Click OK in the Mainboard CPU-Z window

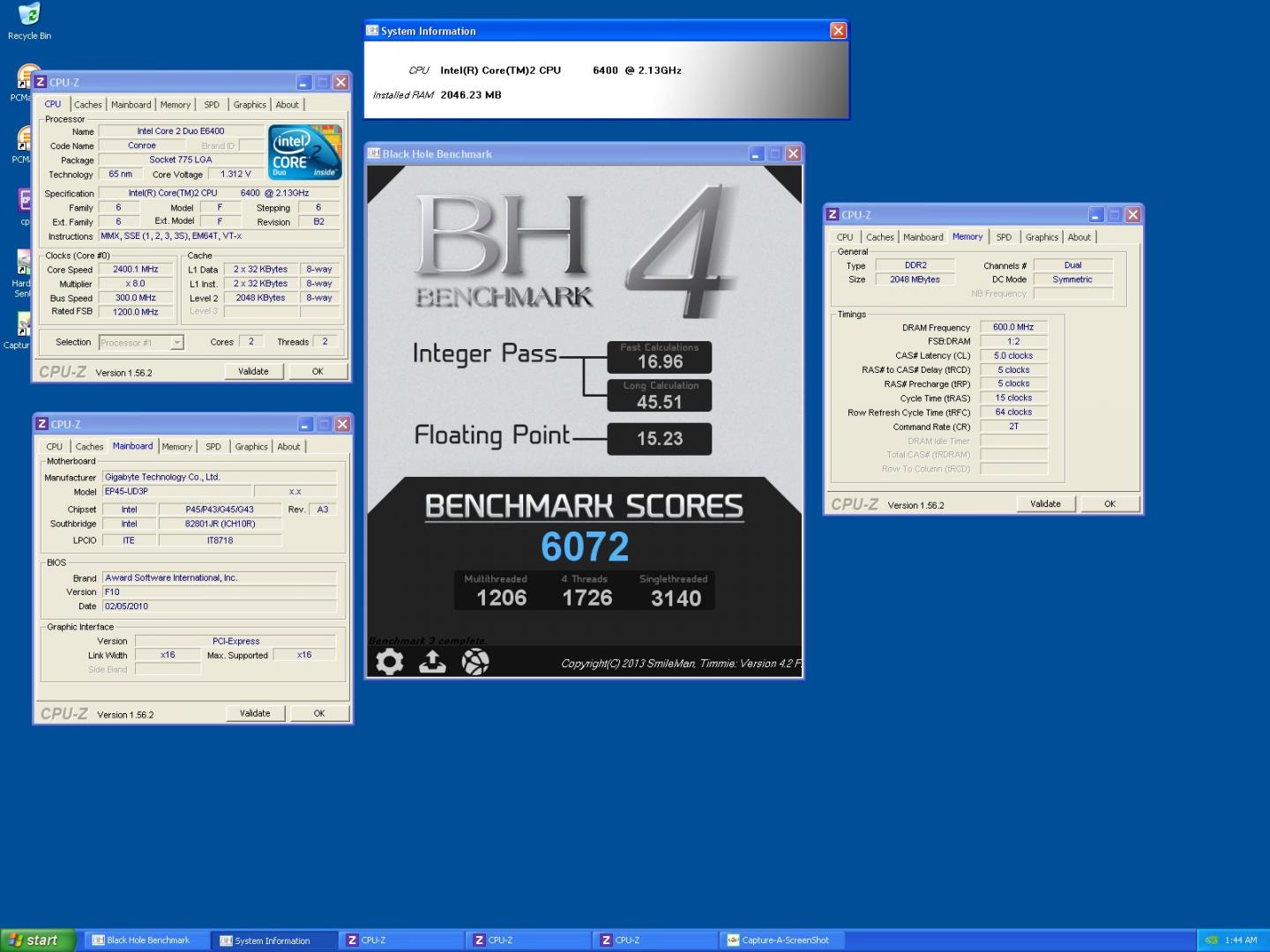click(x=319, y=713)
